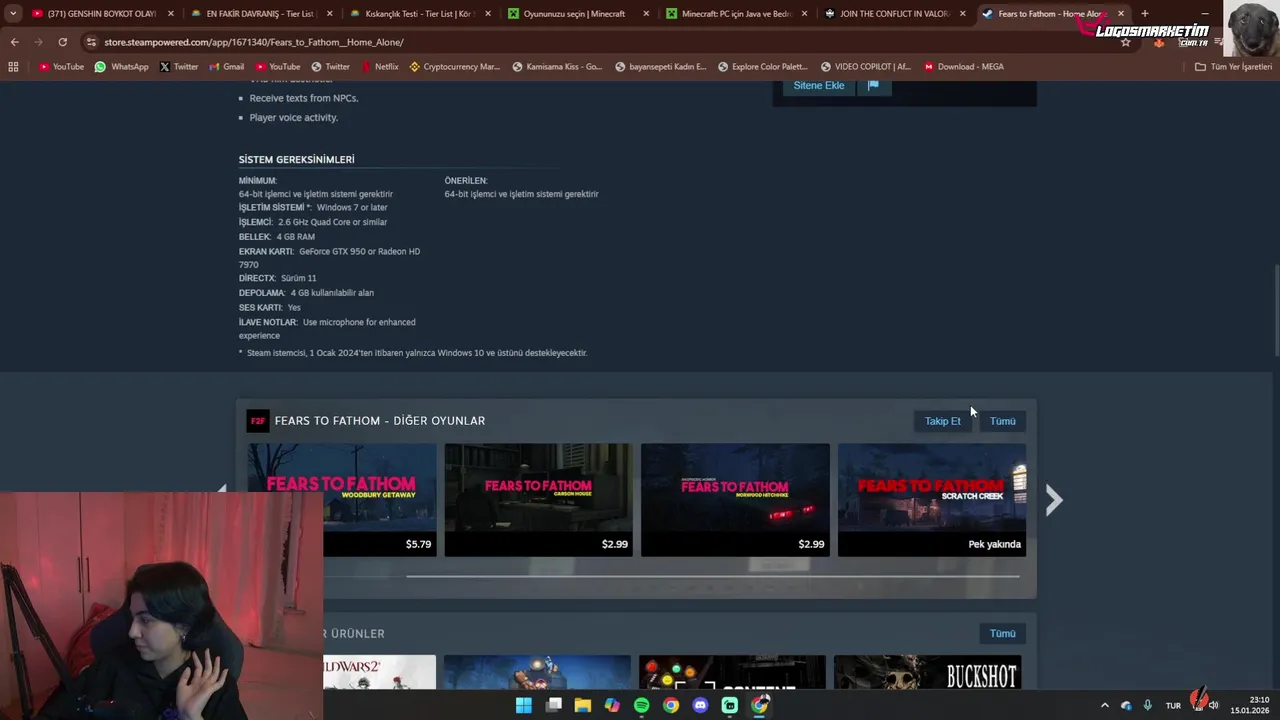Open Discord from the taskbar
Viewport: 1280px width, 720px height.
(x=700, y=705)
